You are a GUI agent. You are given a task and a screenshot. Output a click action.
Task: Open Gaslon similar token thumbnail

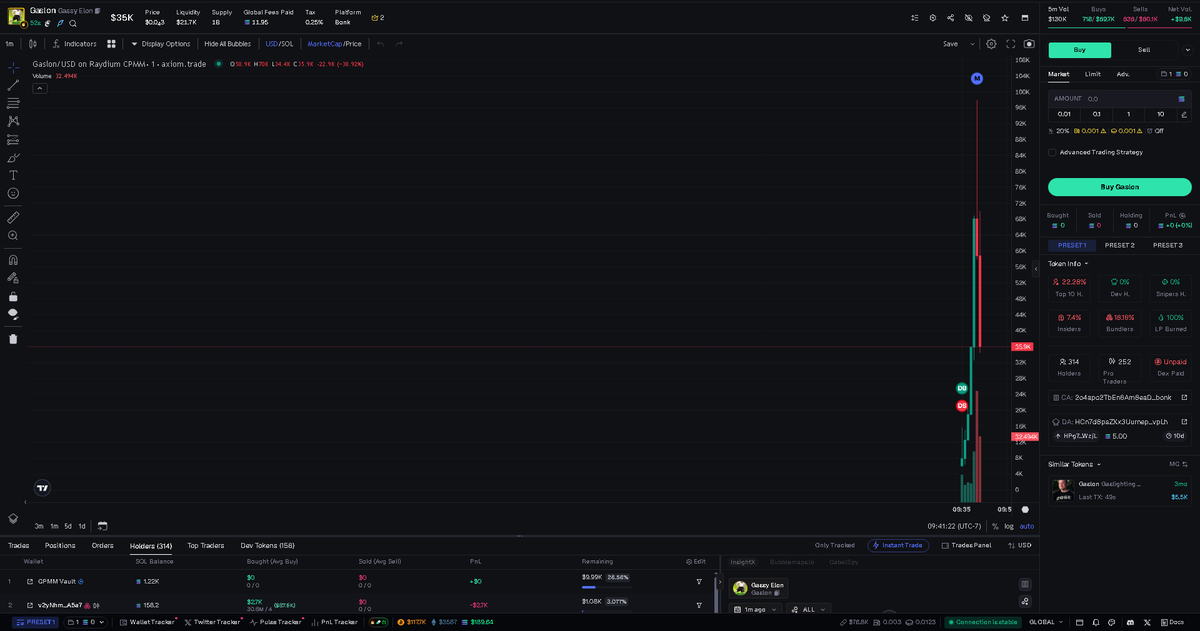pyautogui.click(x=1063, y=490)
